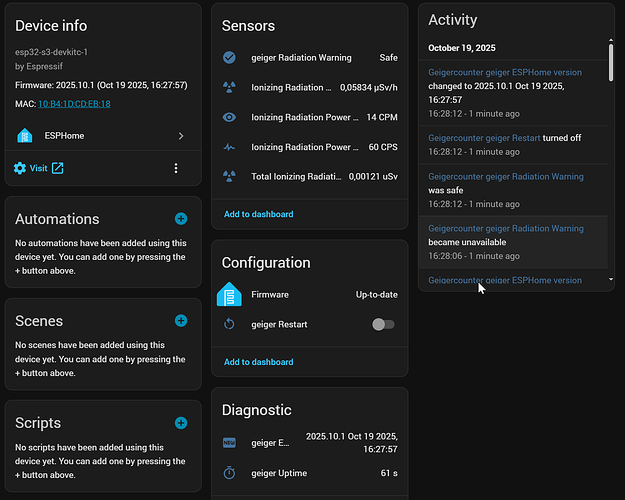Add a new scene with plus icon
The image size is (625, 500).
pos(181,321)
